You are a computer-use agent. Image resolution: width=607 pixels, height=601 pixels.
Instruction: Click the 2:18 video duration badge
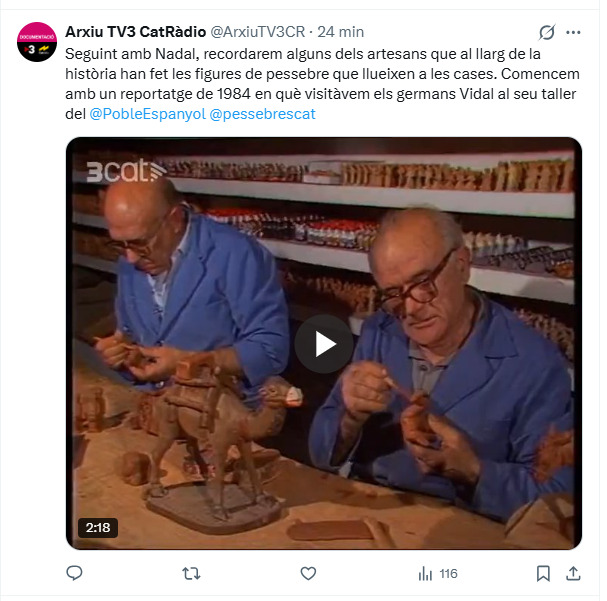[x=98, y=527]
